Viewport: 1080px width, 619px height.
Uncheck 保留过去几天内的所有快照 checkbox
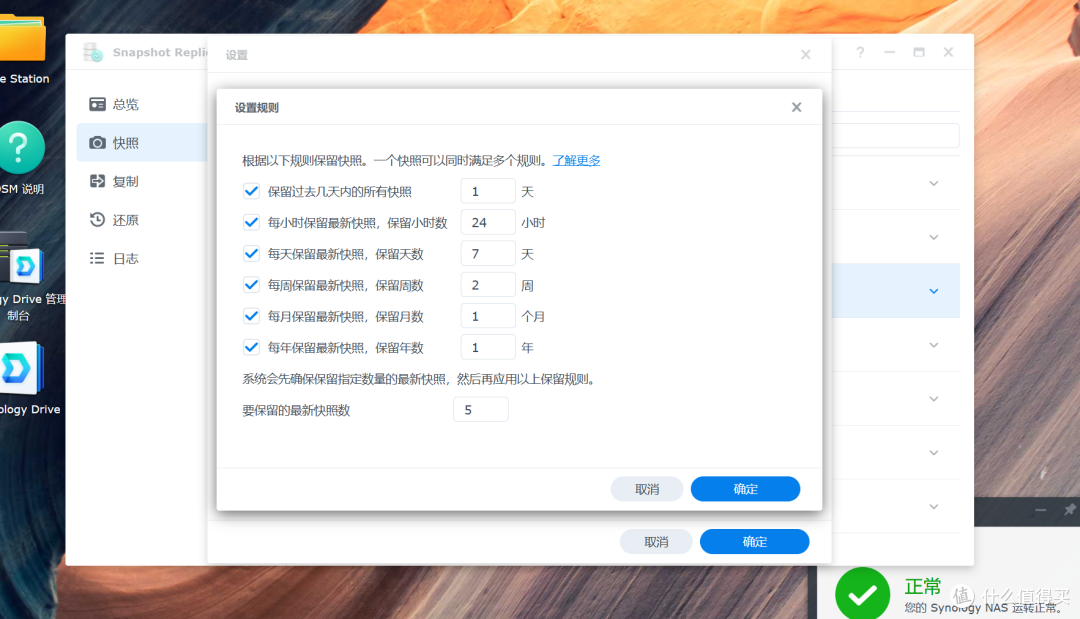tap(251, 191)
